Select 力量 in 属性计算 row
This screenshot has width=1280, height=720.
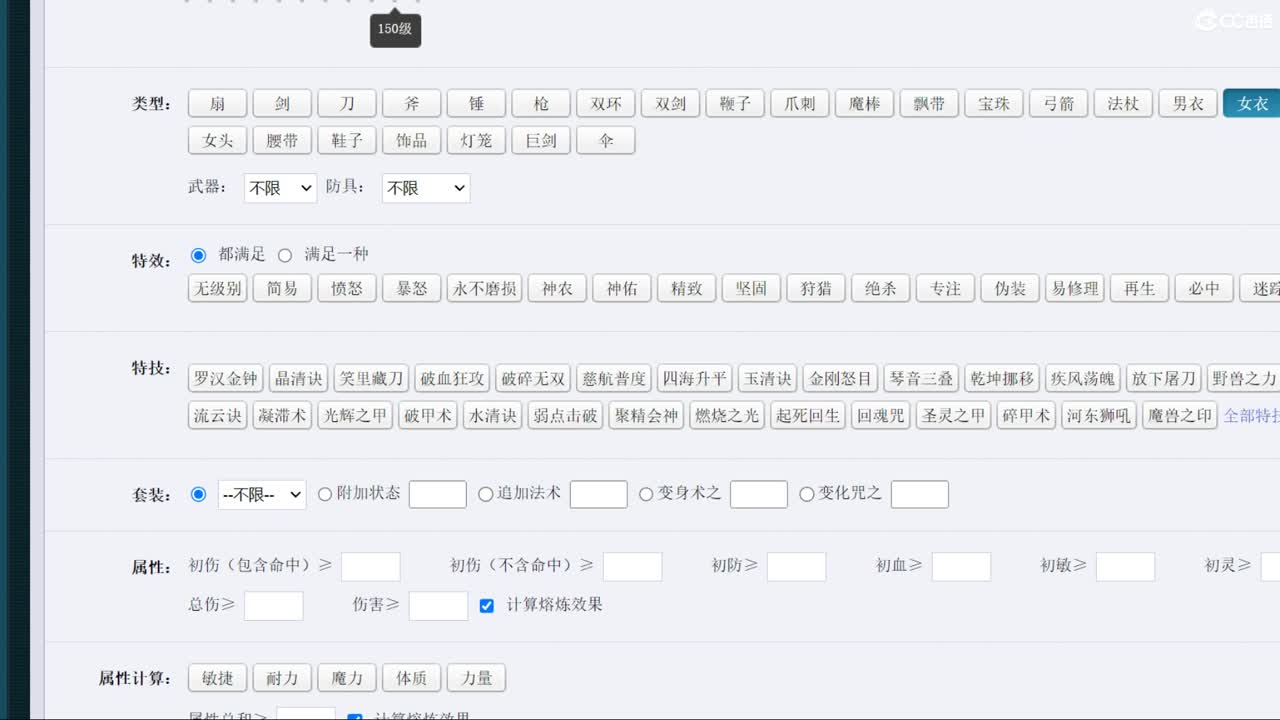pyautogui.click(x=476, y=677)
